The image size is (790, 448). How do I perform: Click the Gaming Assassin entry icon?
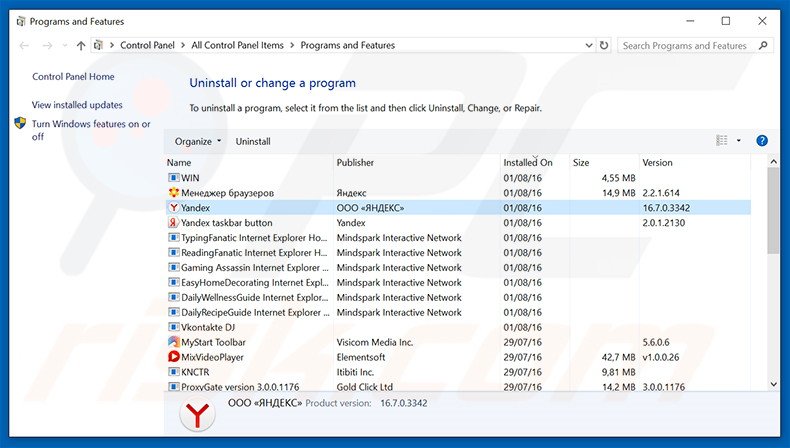(173, 268)
